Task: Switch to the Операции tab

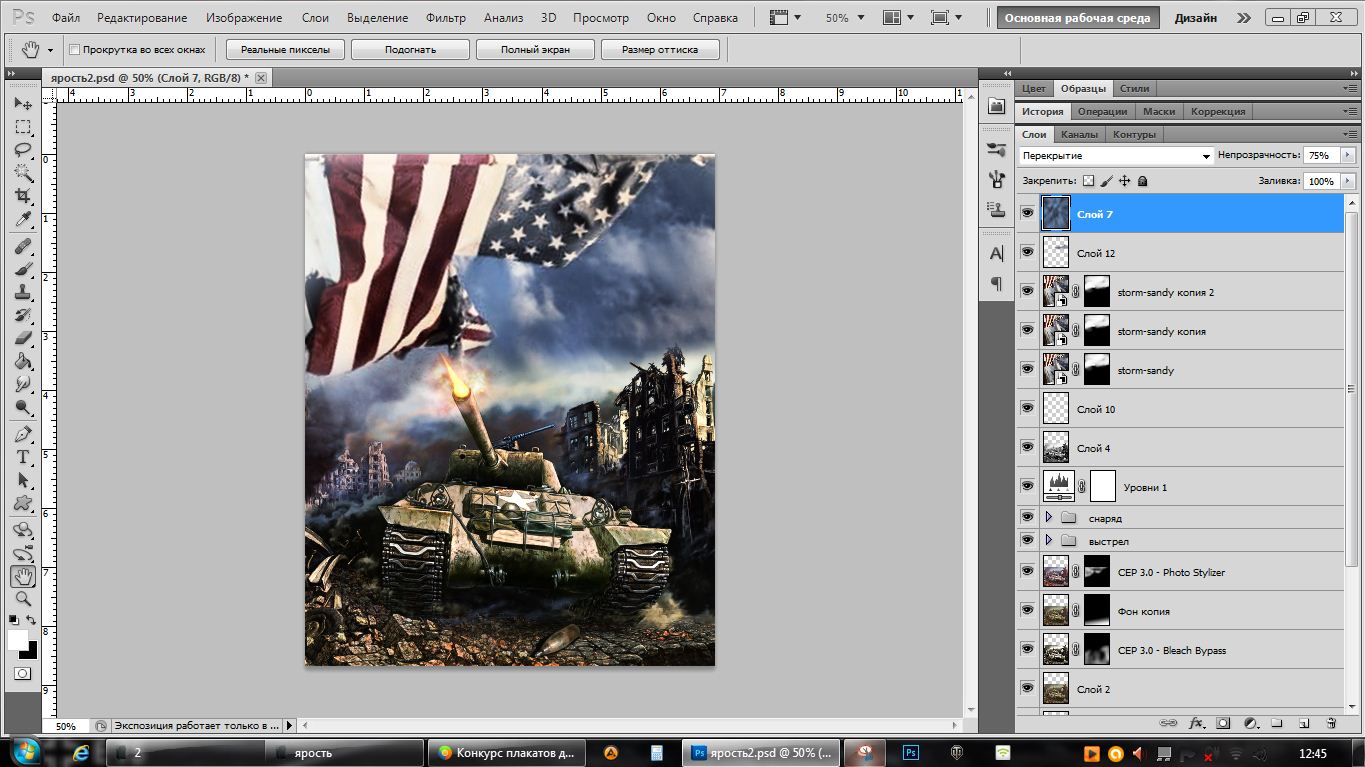Action: [1103, 111]
